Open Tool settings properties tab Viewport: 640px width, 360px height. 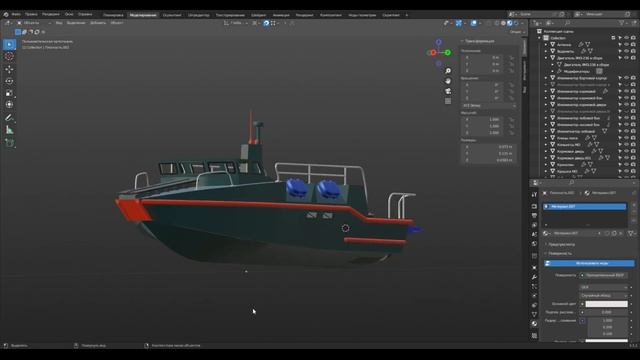coord(534,195)
